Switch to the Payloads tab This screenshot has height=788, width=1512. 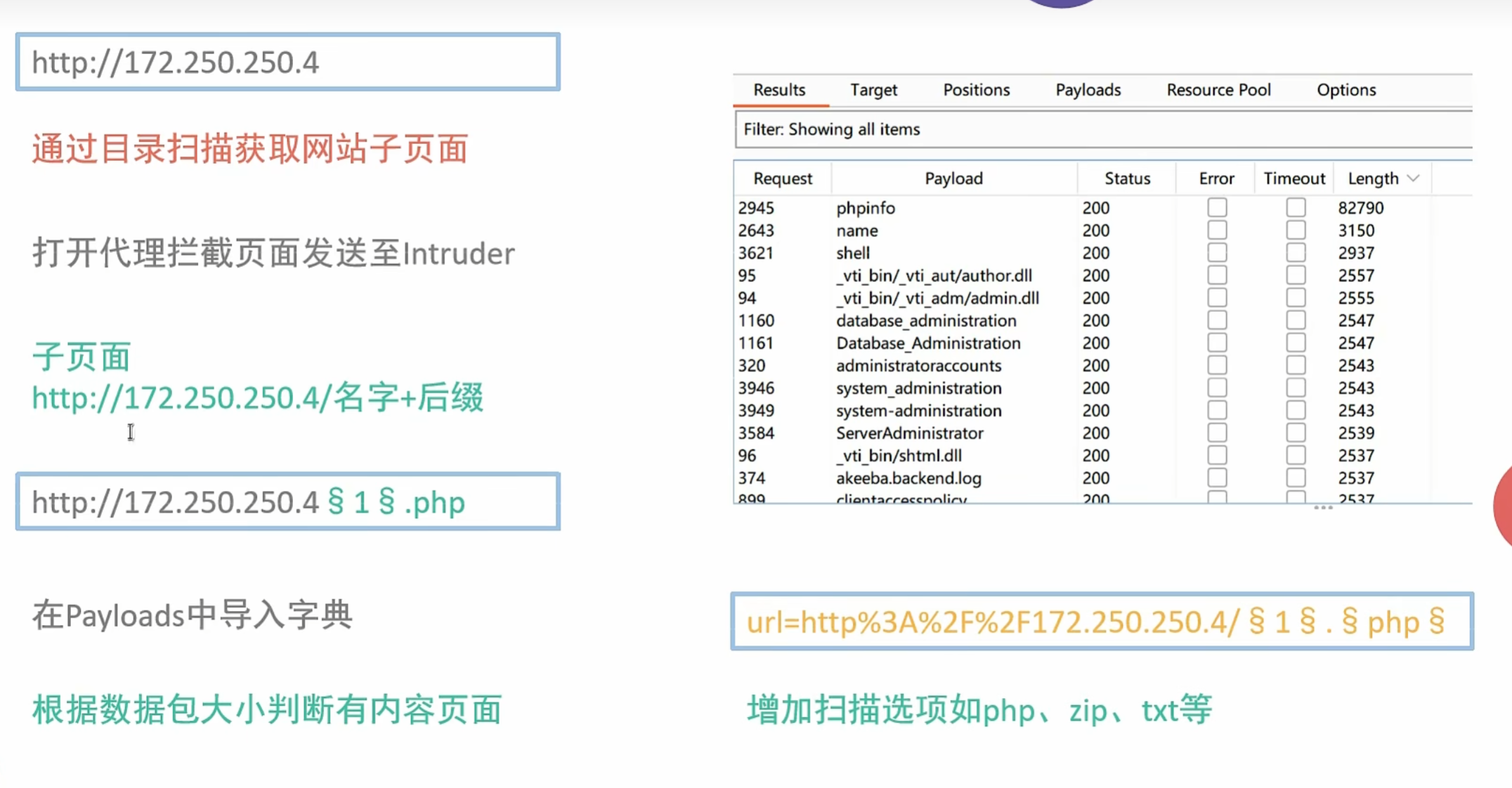pos(1088,90)
